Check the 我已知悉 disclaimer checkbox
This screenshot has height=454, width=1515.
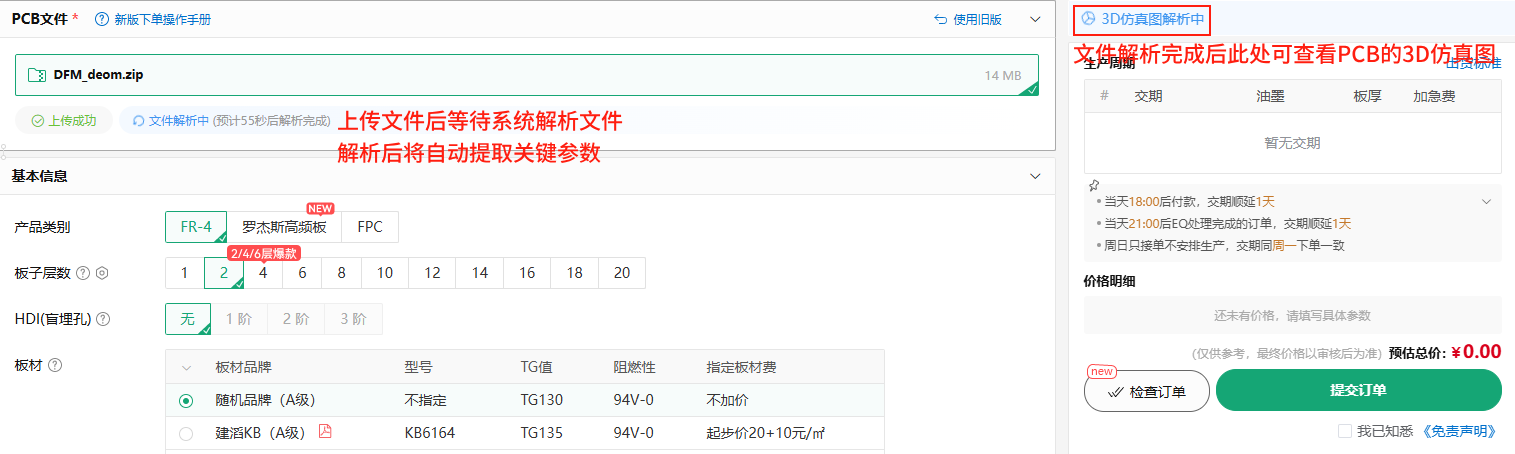tap(1345, 431)
